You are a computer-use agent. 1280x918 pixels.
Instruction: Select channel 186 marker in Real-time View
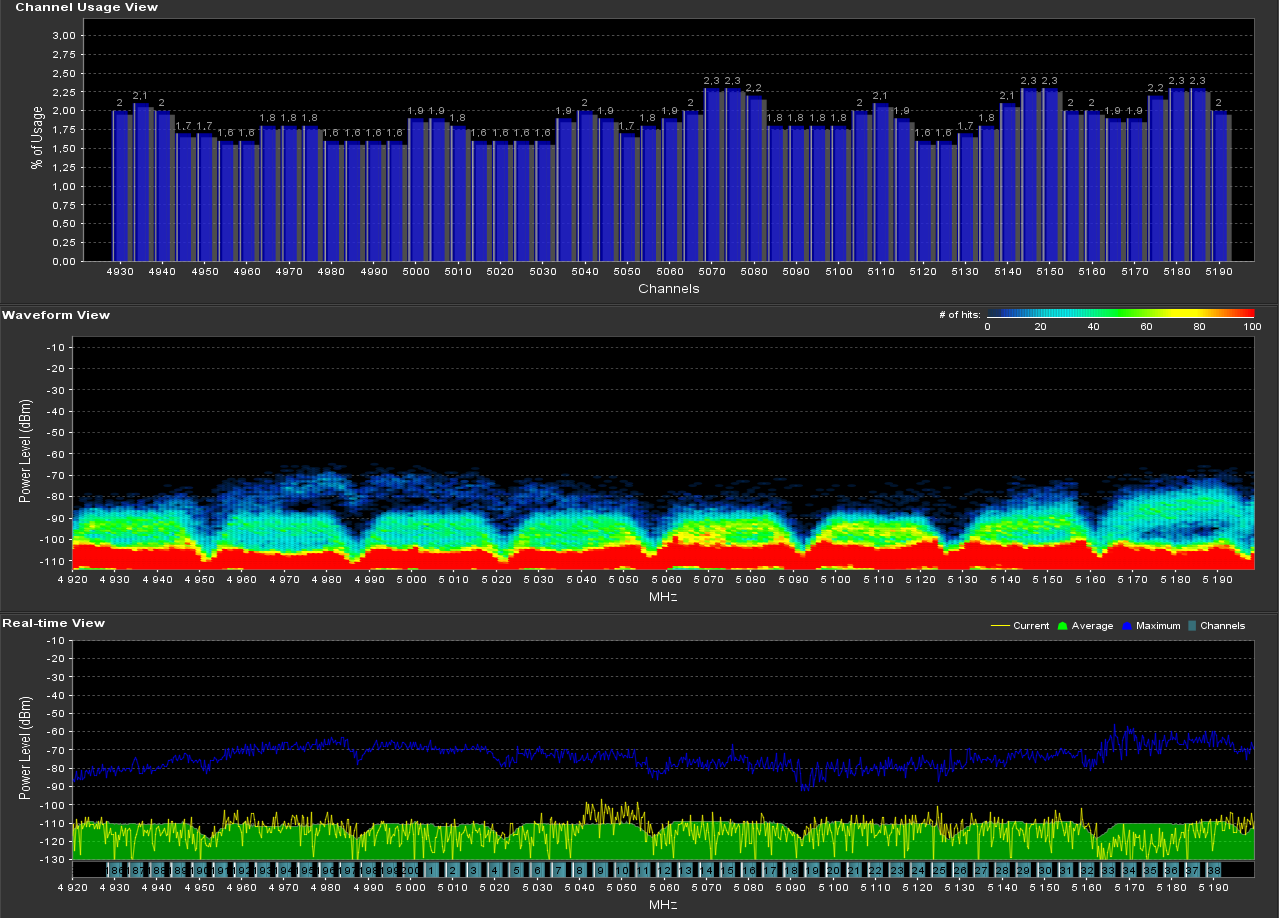click(113, 870)
